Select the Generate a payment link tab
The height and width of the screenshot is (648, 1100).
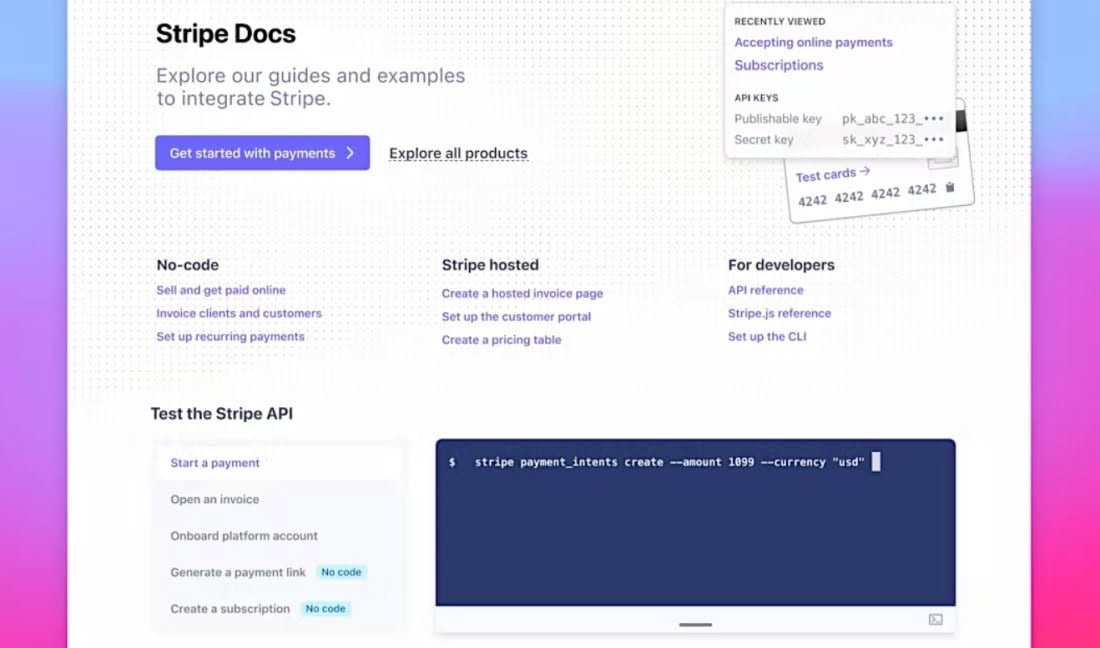[x=279, y=572]
